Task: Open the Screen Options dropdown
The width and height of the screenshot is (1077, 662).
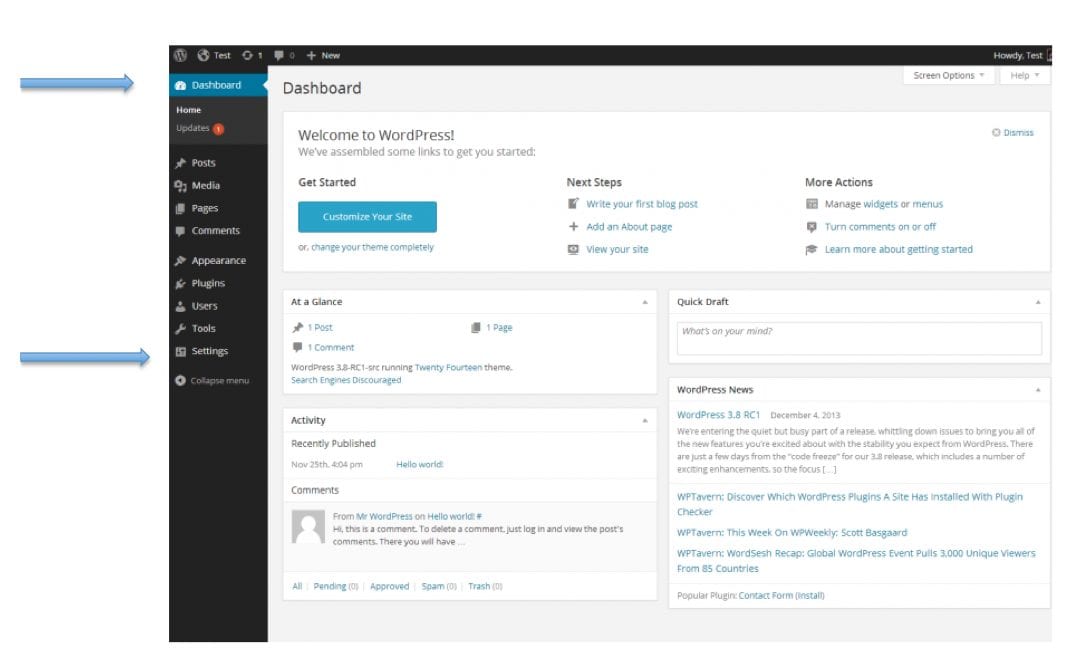Action: click(949, 76)
